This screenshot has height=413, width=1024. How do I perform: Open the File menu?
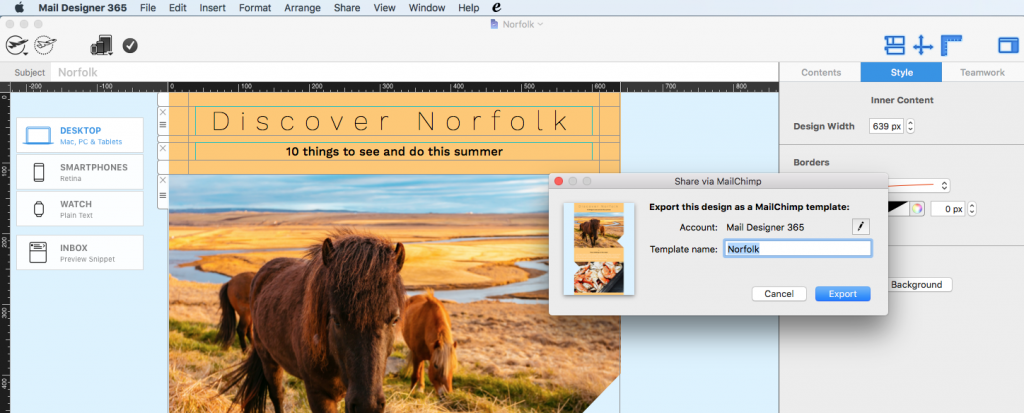tap(148, 8)
